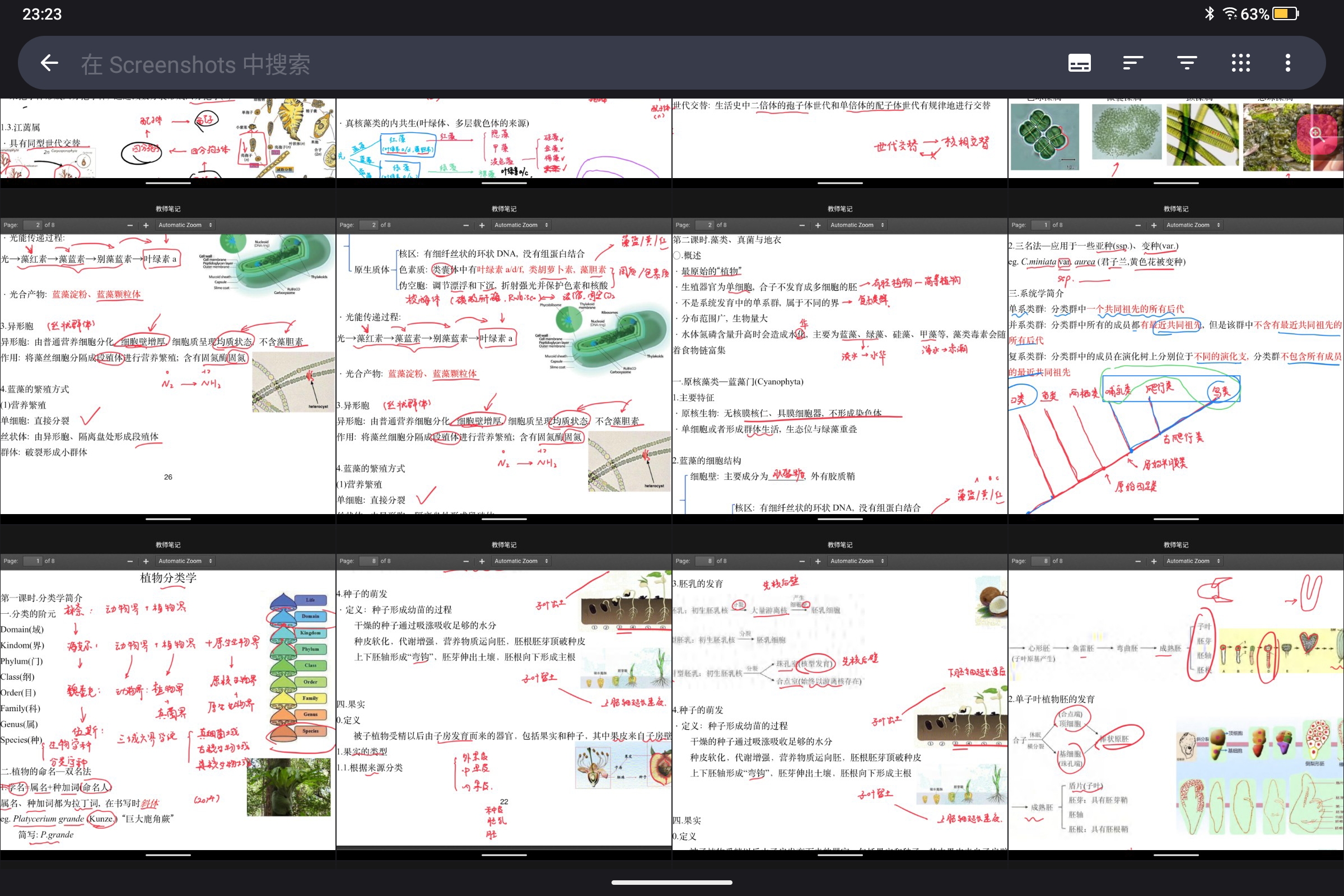Open the thumbnail showing '1.3.江蓠属' notes
Screen dimensions: 1344x896
168,143
